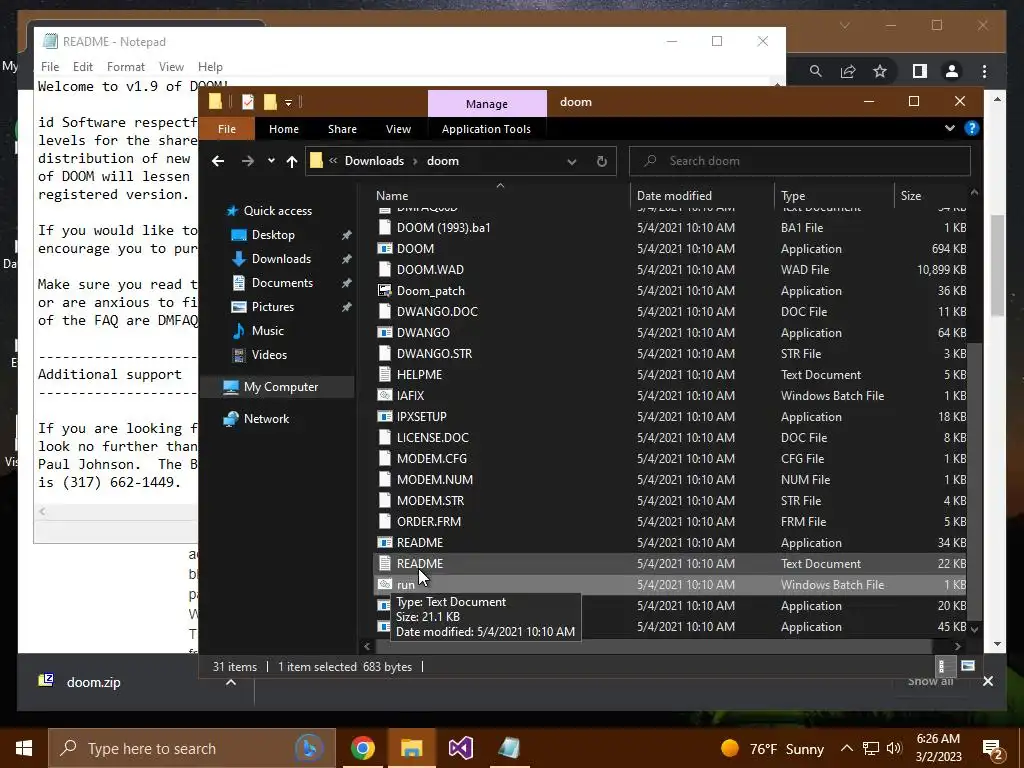The height and width of the screenshot is (768, 1024).
Task: Open Explorer help question mark icon
Action: pos(972,128)
